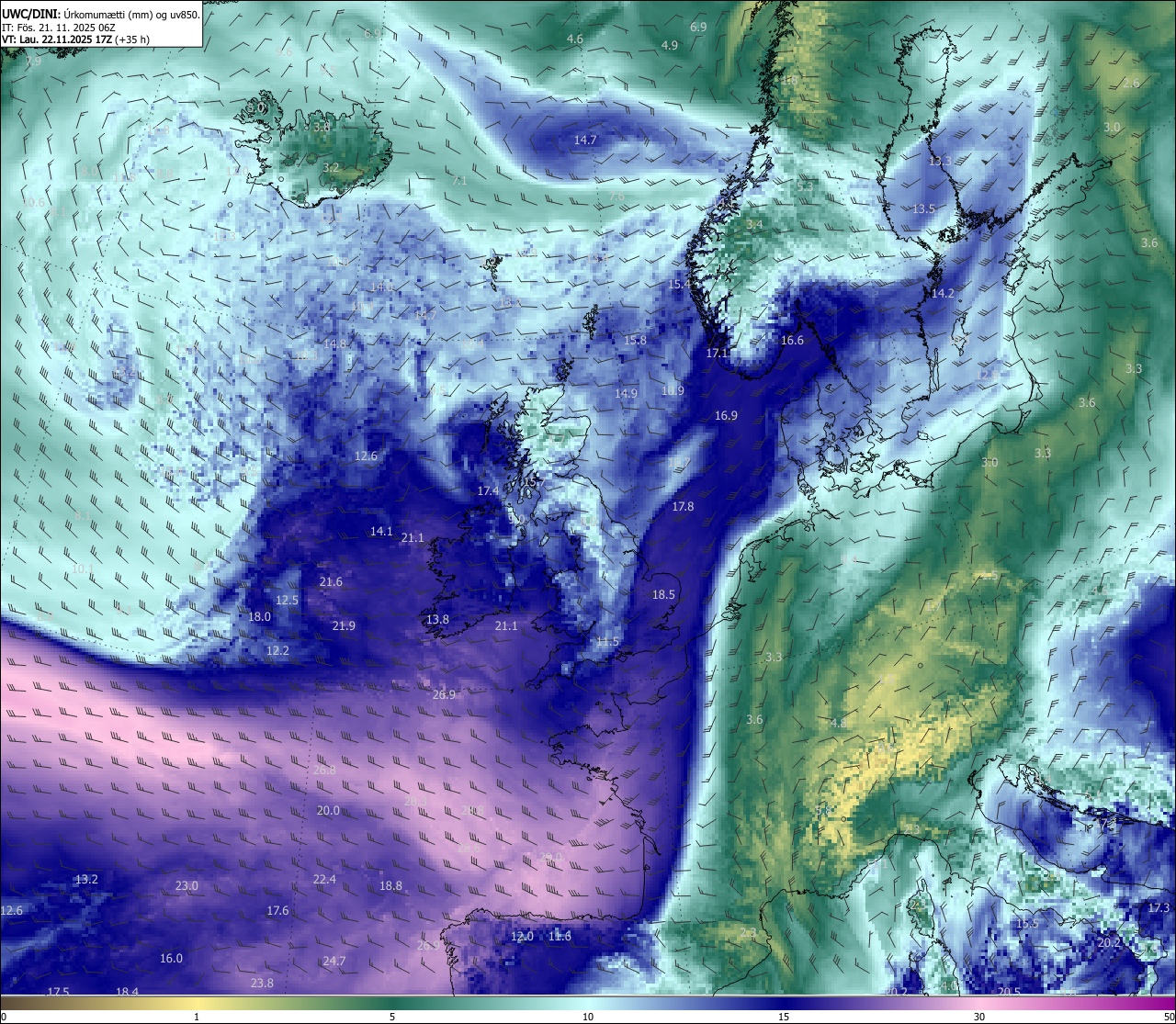This screenshot has height=1024, width=1176.
Task: Click the map value '10.9'
Action: pyautogui.click(x=673, y=391)
